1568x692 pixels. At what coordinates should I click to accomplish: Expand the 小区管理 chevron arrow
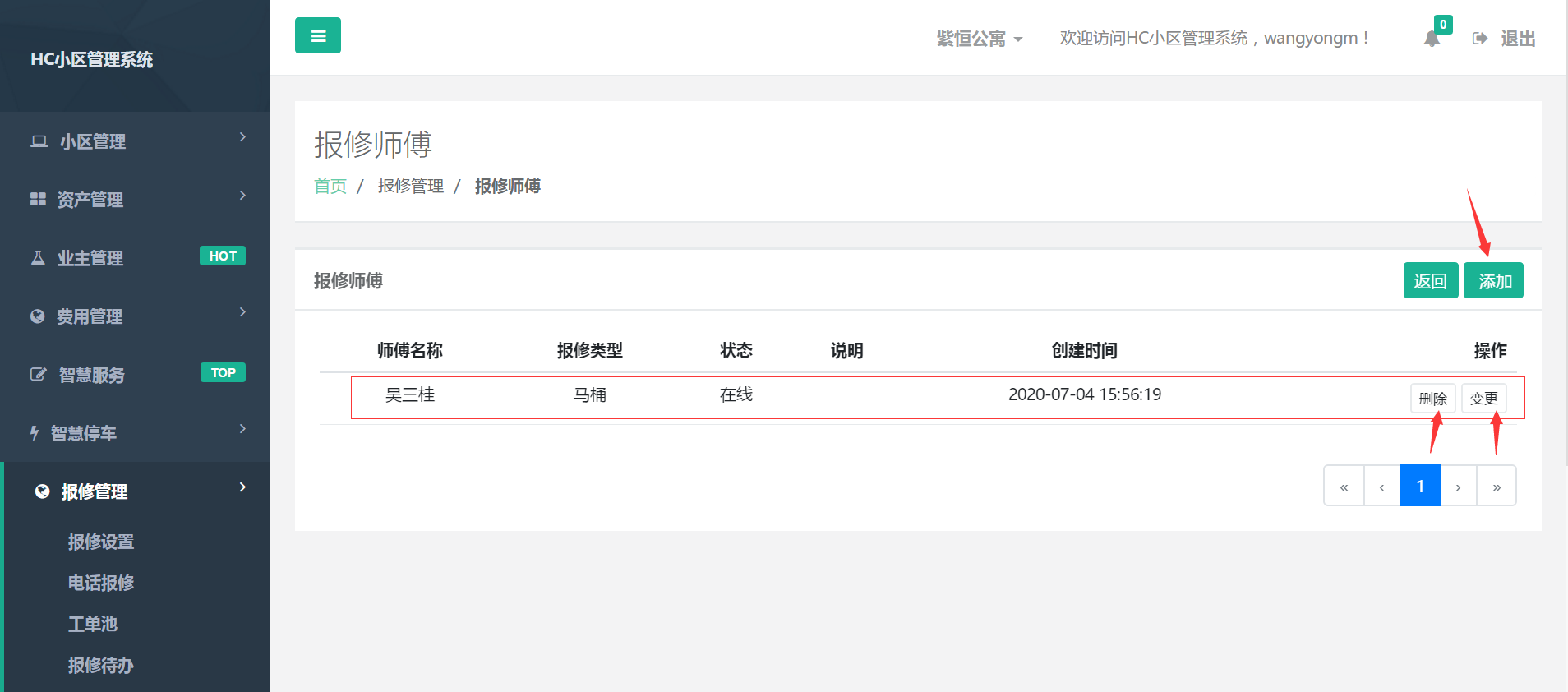click(242, 137)
